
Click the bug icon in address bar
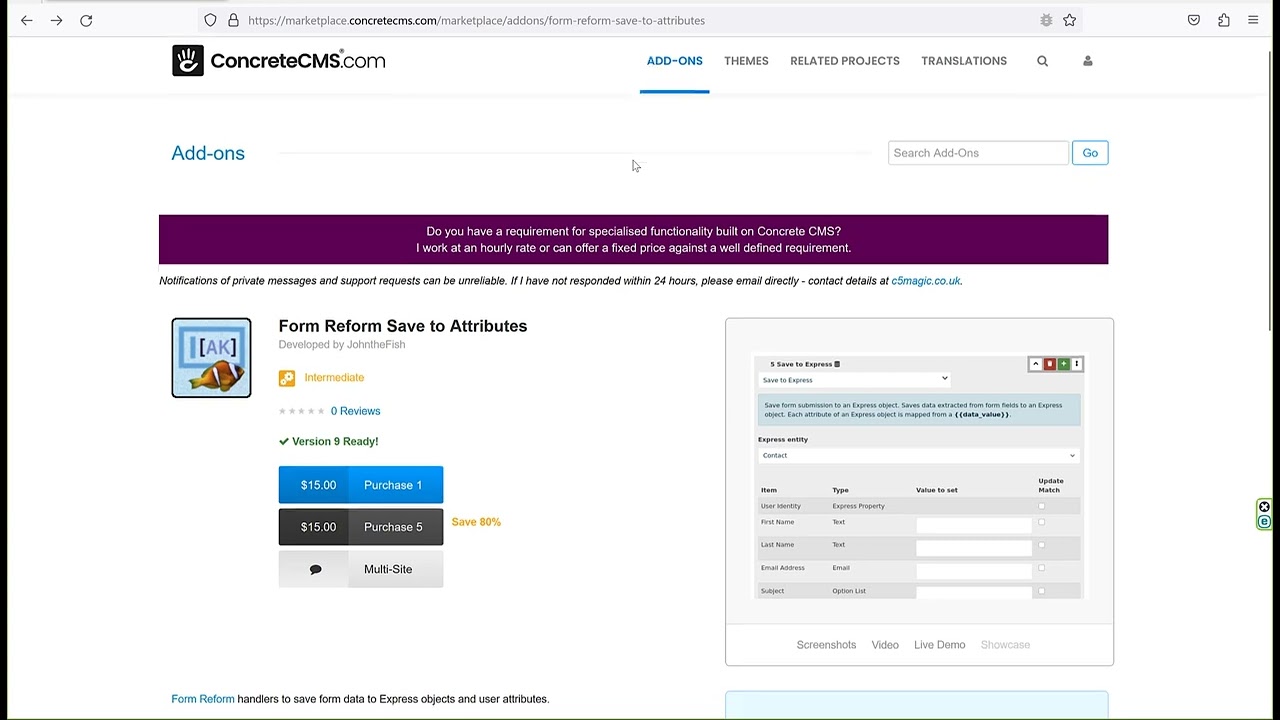click(x=1046, y=20)
